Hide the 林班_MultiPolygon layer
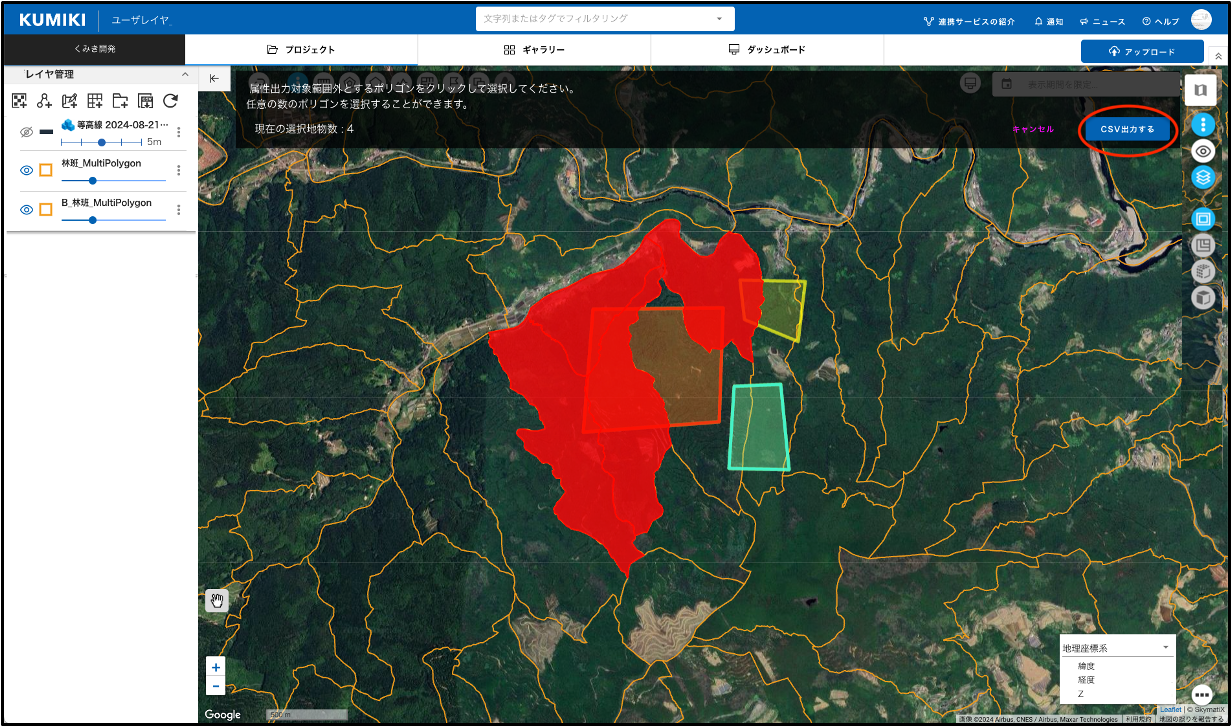 pyautogui.click(x=27, y=170)
